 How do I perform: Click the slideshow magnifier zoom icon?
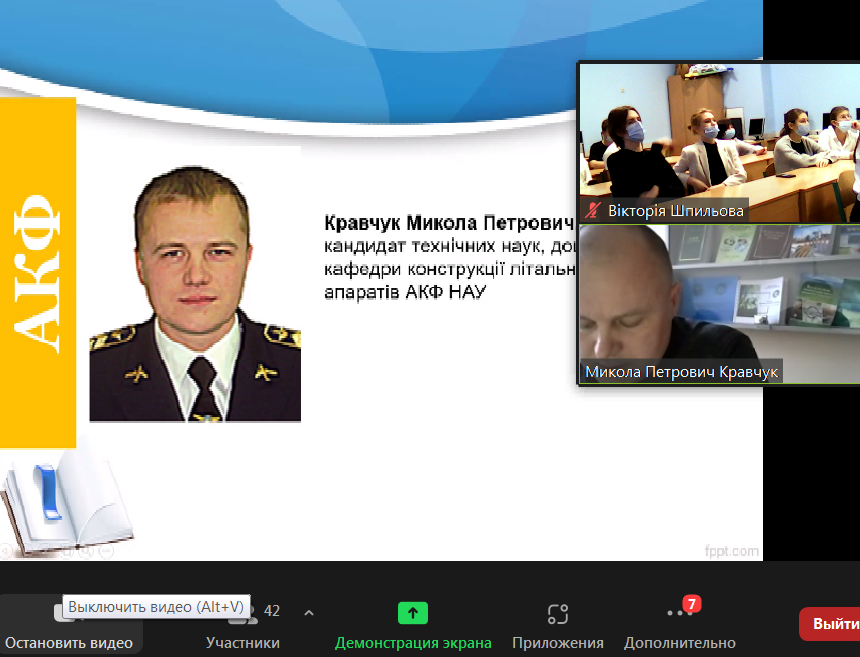[x=88, y=550]
